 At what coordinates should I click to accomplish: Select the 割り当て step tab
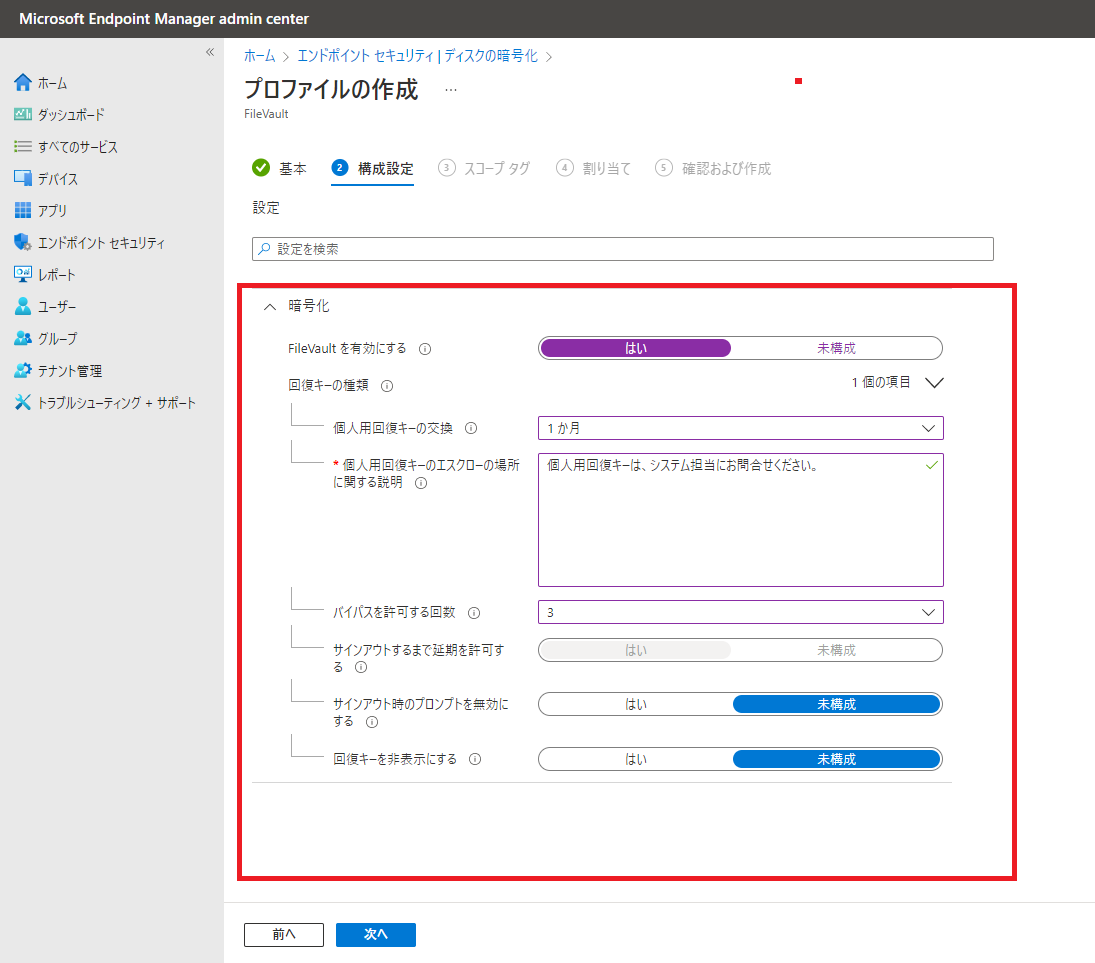click(x=594, y=168)
